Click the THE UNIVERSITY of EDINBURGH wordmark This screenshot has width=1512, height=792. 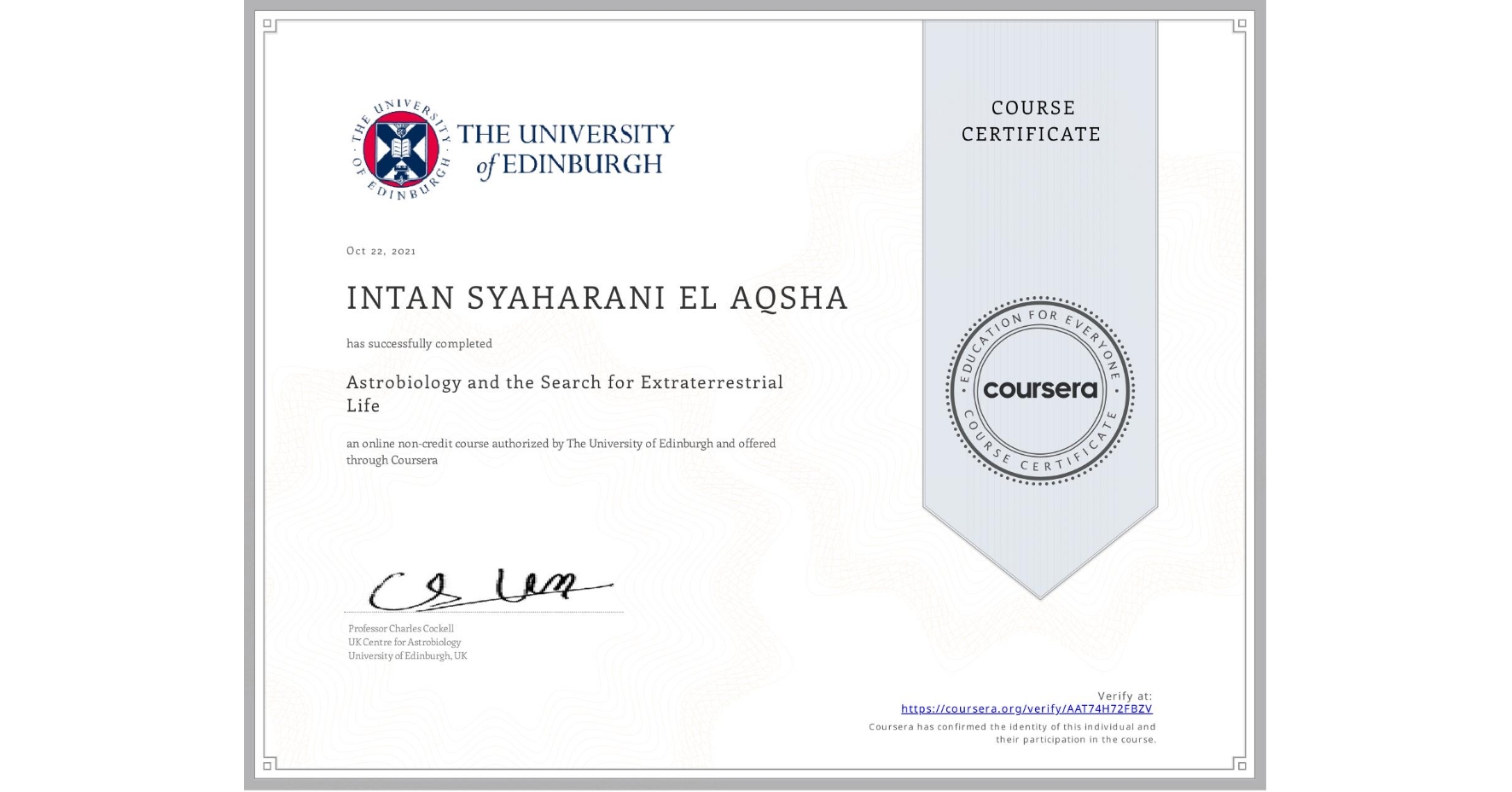click(x=566, y=148)
